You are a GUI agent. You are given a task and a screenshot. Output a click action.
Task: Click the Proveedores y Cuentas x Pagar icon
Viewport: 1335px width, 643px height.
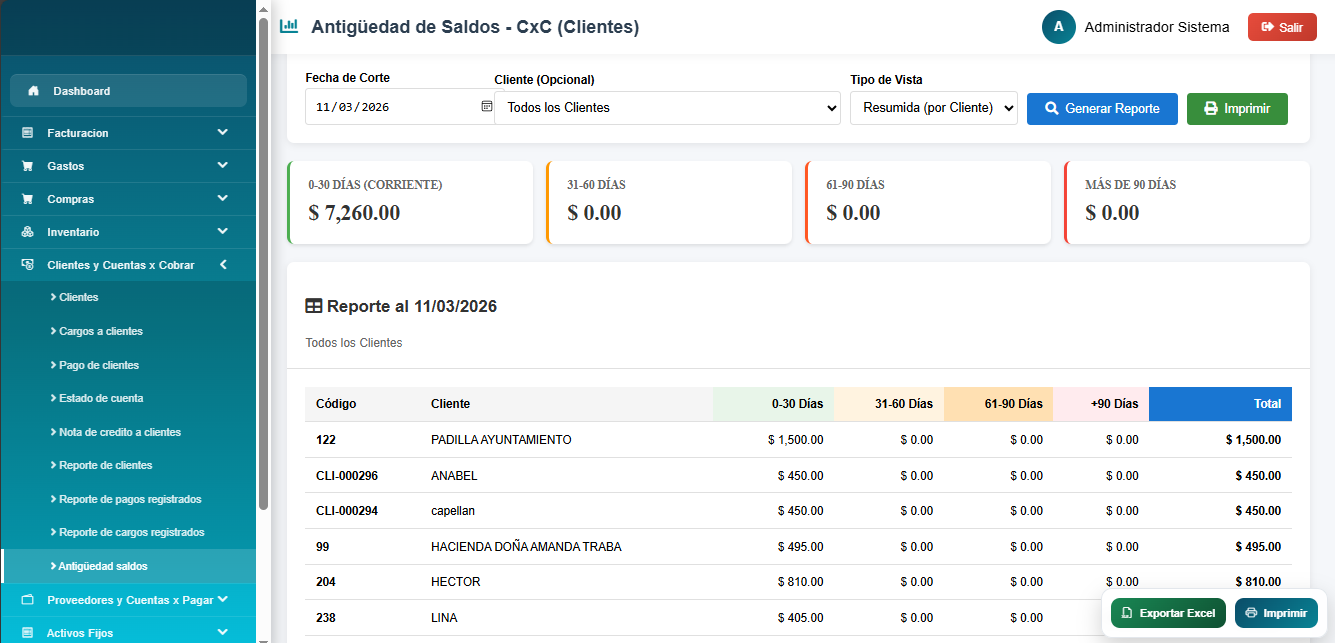[x=28, y=600]
